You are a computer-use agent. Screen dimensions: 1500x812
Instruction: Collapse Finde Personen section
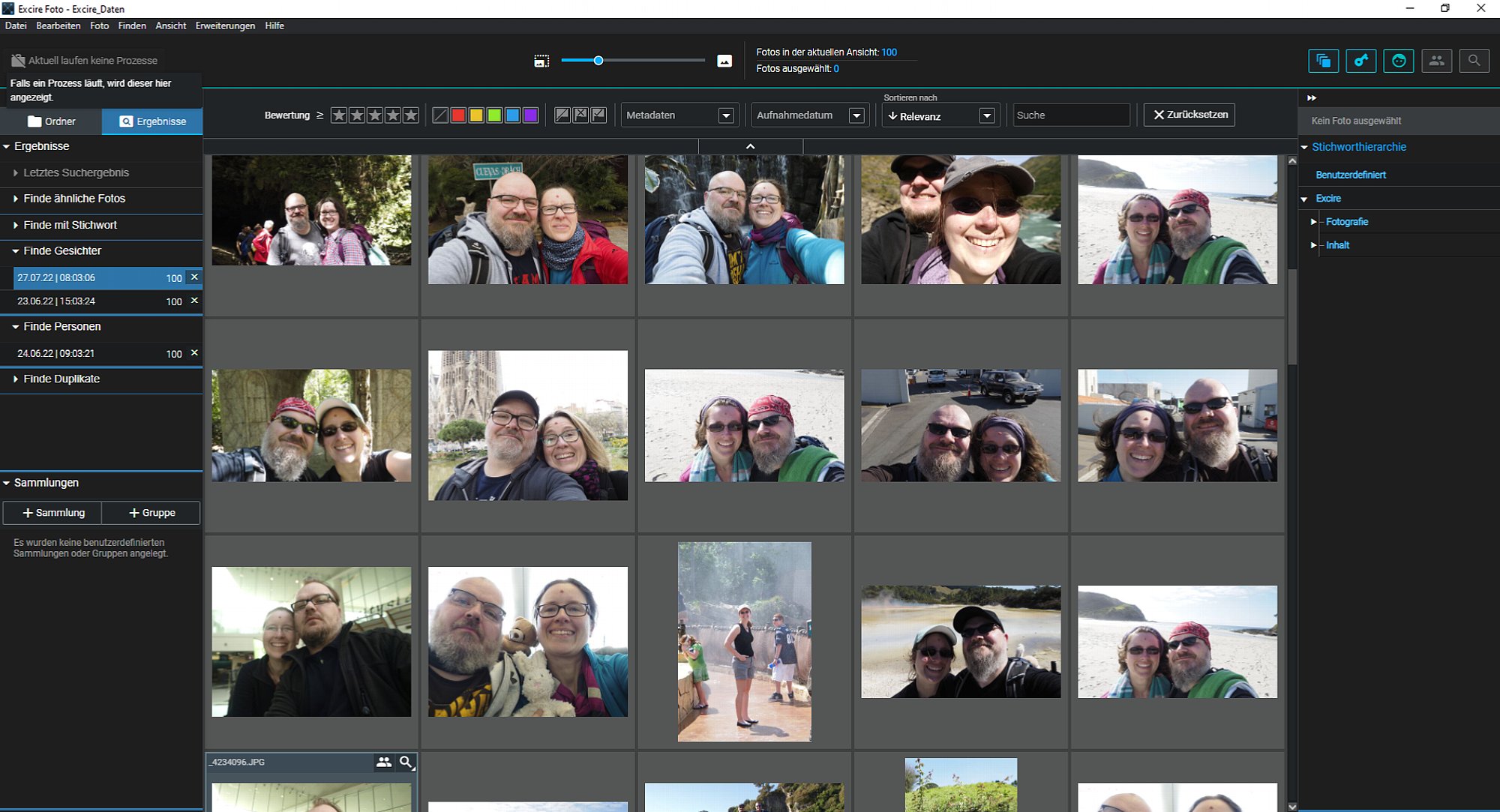[16, 327]
